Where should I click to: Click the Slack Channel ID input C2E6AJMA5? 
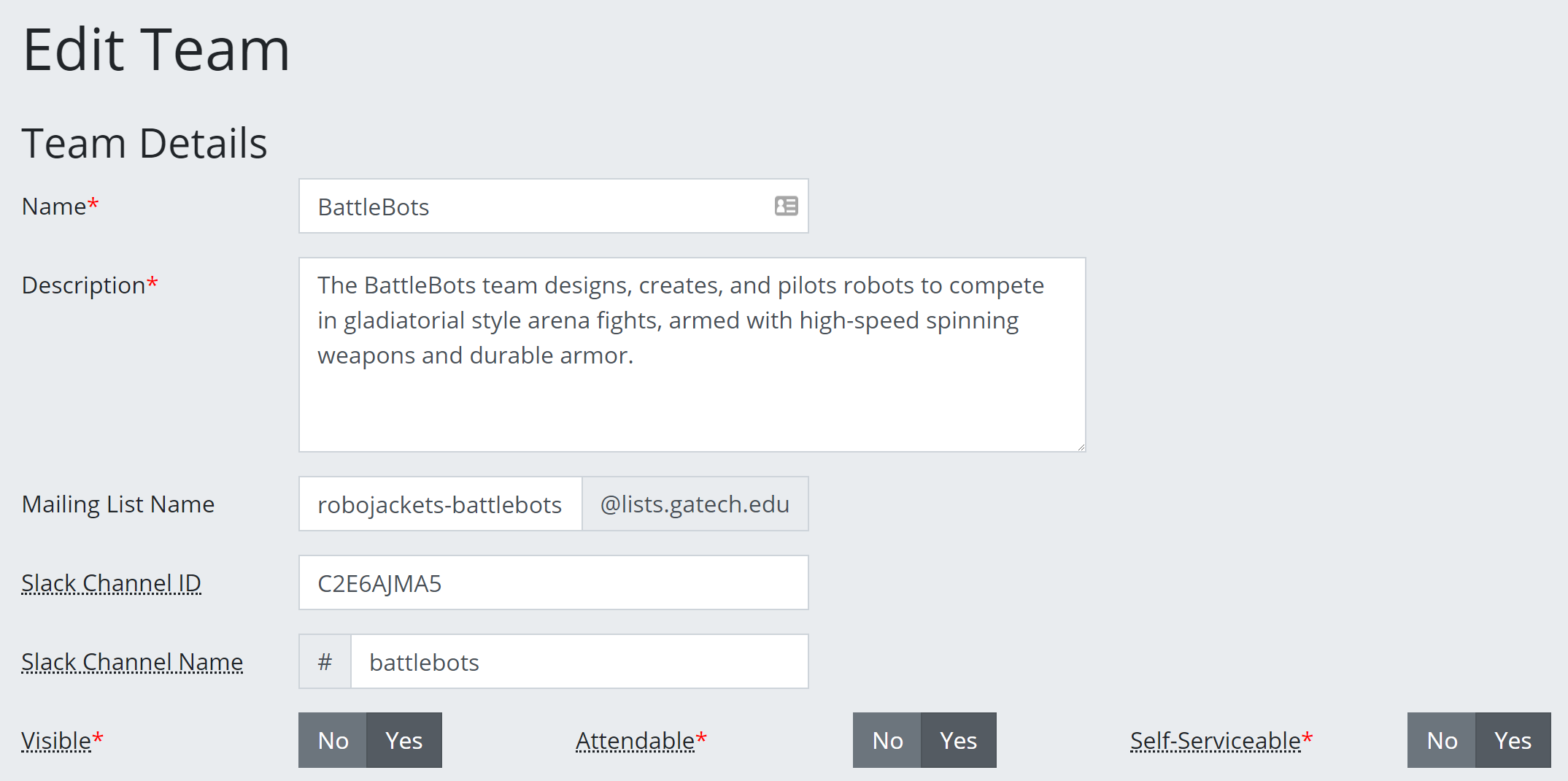(x=554, y=582)
